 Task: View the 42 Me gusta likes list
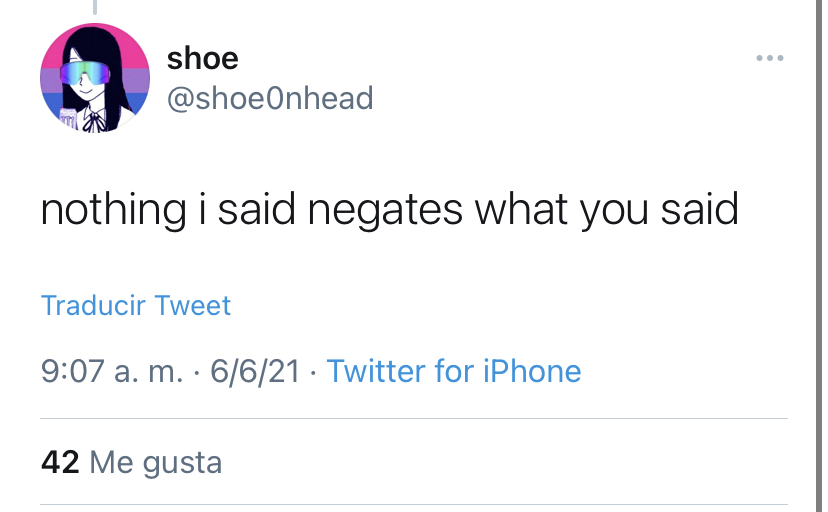pos(131,462)
